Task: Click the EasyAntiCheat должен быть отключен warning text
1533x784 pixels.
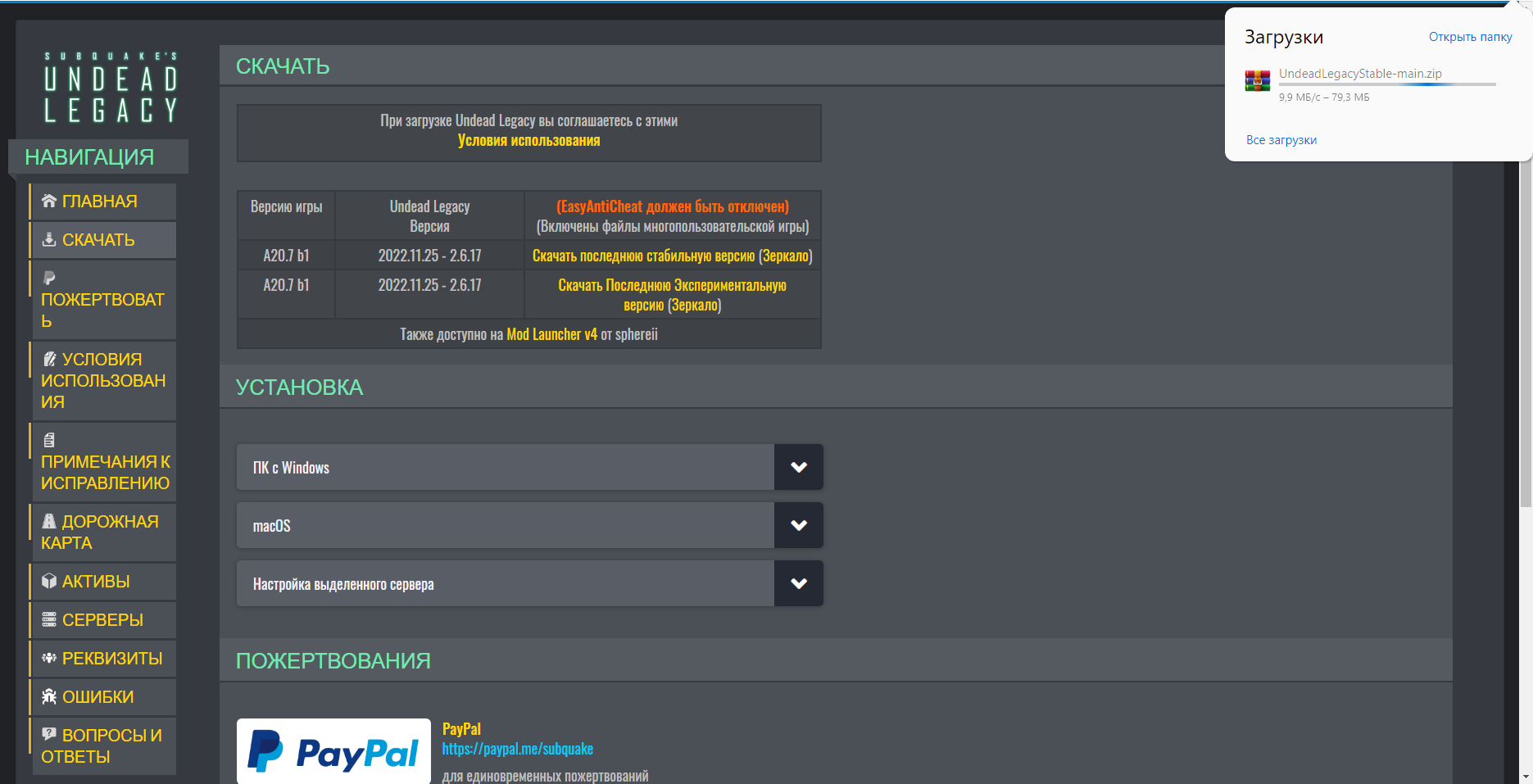Action: click(673, 206)
